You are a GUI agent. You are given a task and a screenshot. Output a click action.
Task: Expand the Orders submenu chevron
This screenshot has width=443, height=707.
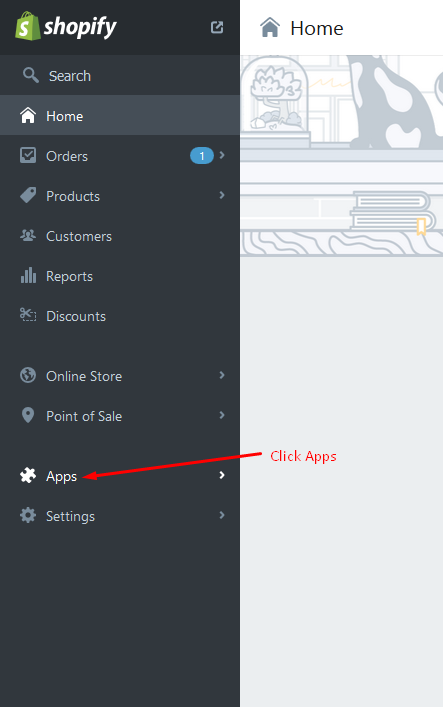coord(222,155)
